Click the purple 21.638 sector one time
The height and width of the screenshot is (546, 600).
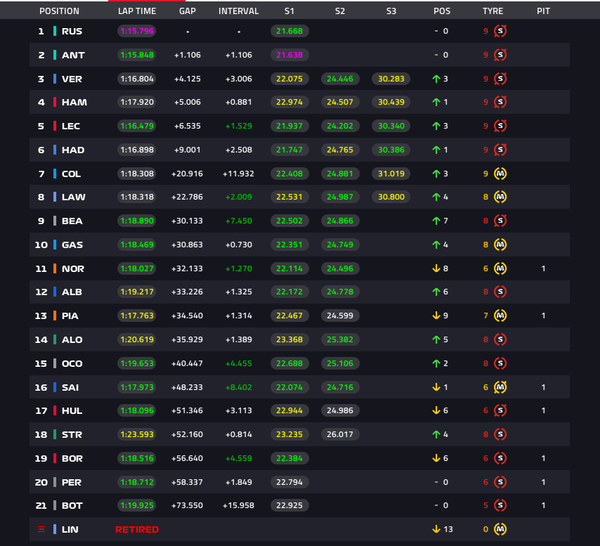click(289, 55)
